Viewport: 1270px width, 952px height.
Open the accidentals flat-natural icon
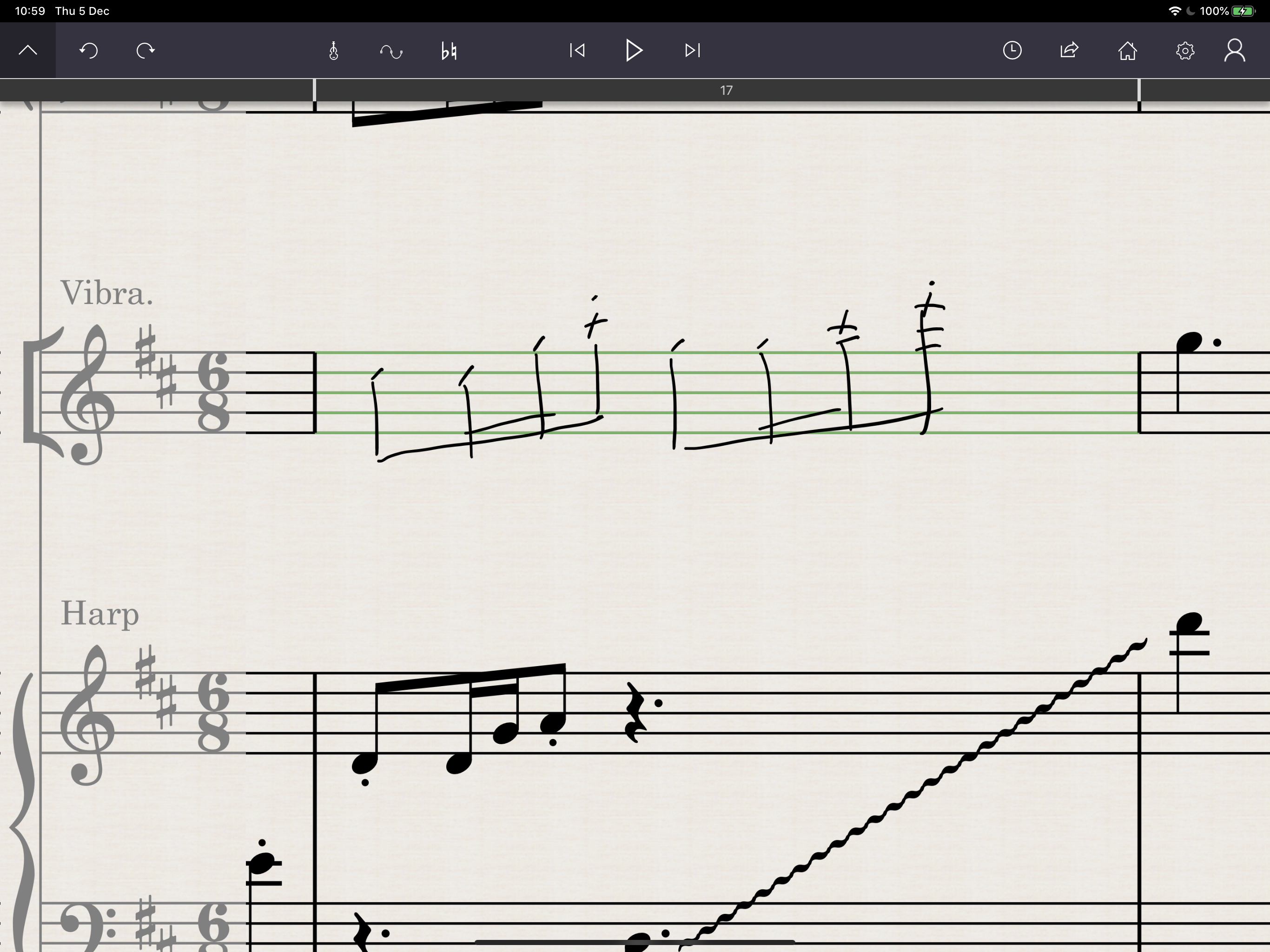(449, 51)
